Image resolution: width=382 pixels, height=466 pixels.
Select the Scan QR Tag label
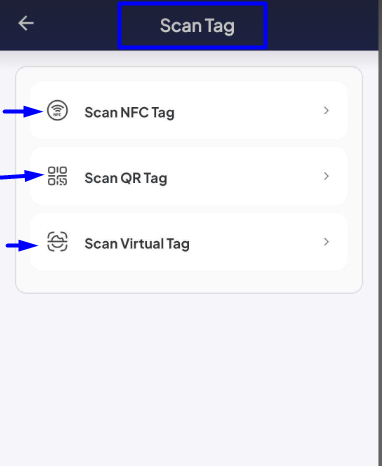click(x=126, y=178)
